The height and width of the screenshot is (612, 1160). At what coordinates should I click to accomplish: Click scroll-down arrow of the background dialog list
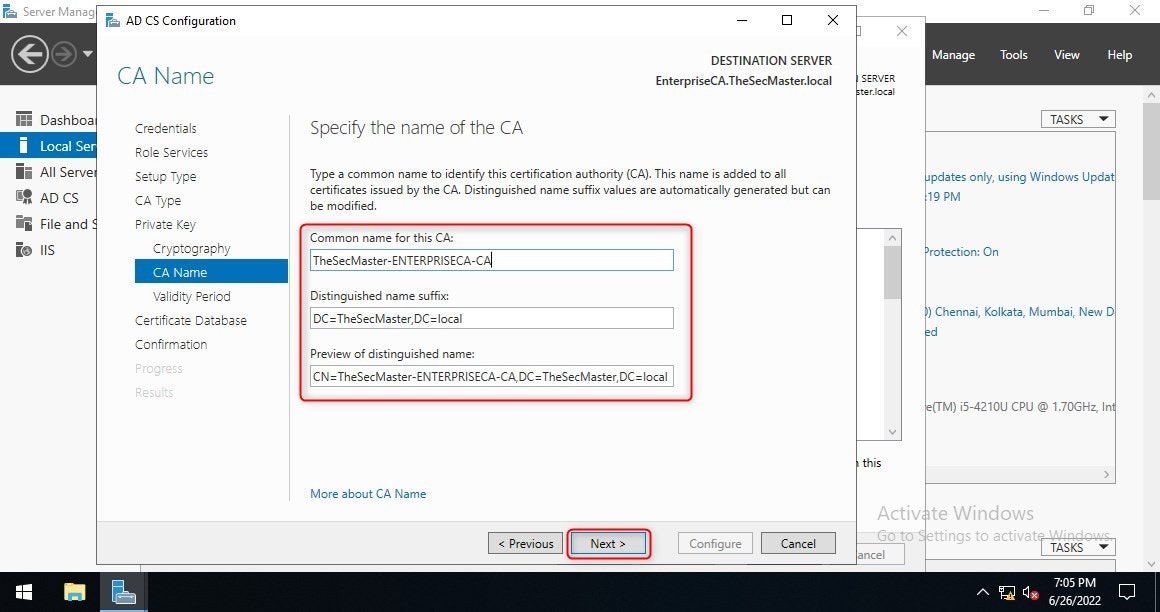(x=892, y=431)
